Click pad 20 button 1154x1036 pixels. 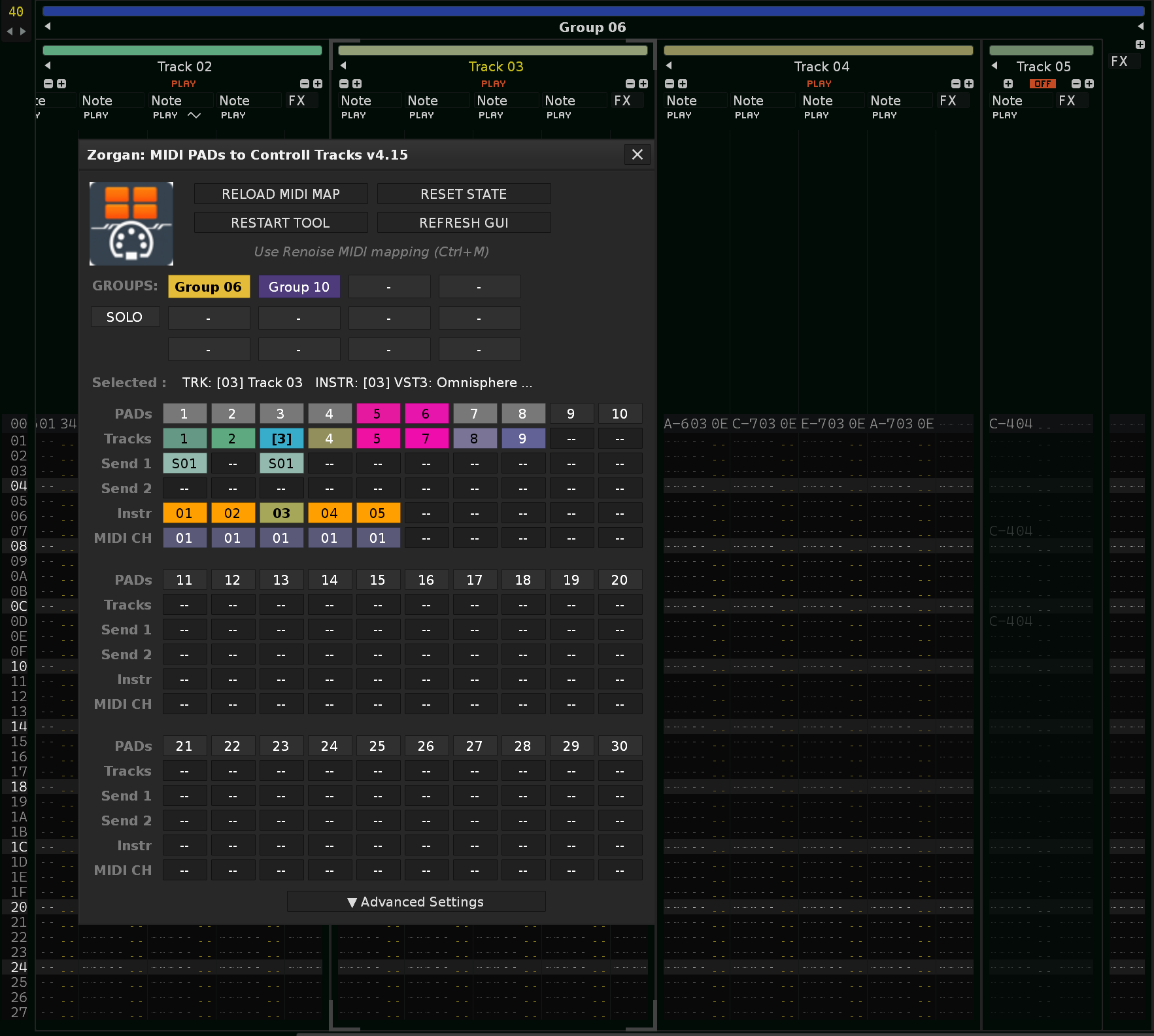point(620,579)
